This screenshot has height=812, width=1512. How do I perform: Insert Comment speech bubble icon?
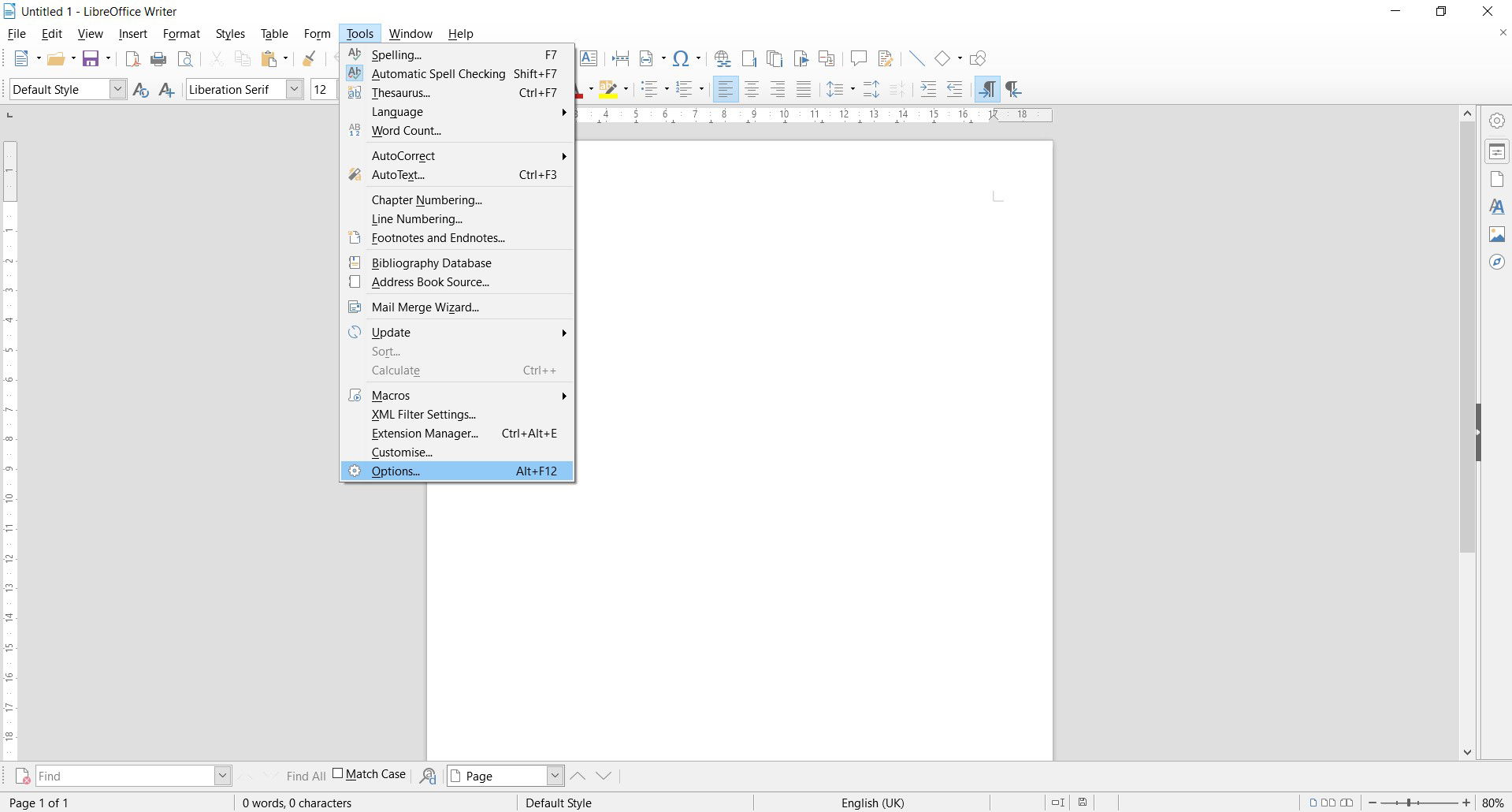pos(859,58)
